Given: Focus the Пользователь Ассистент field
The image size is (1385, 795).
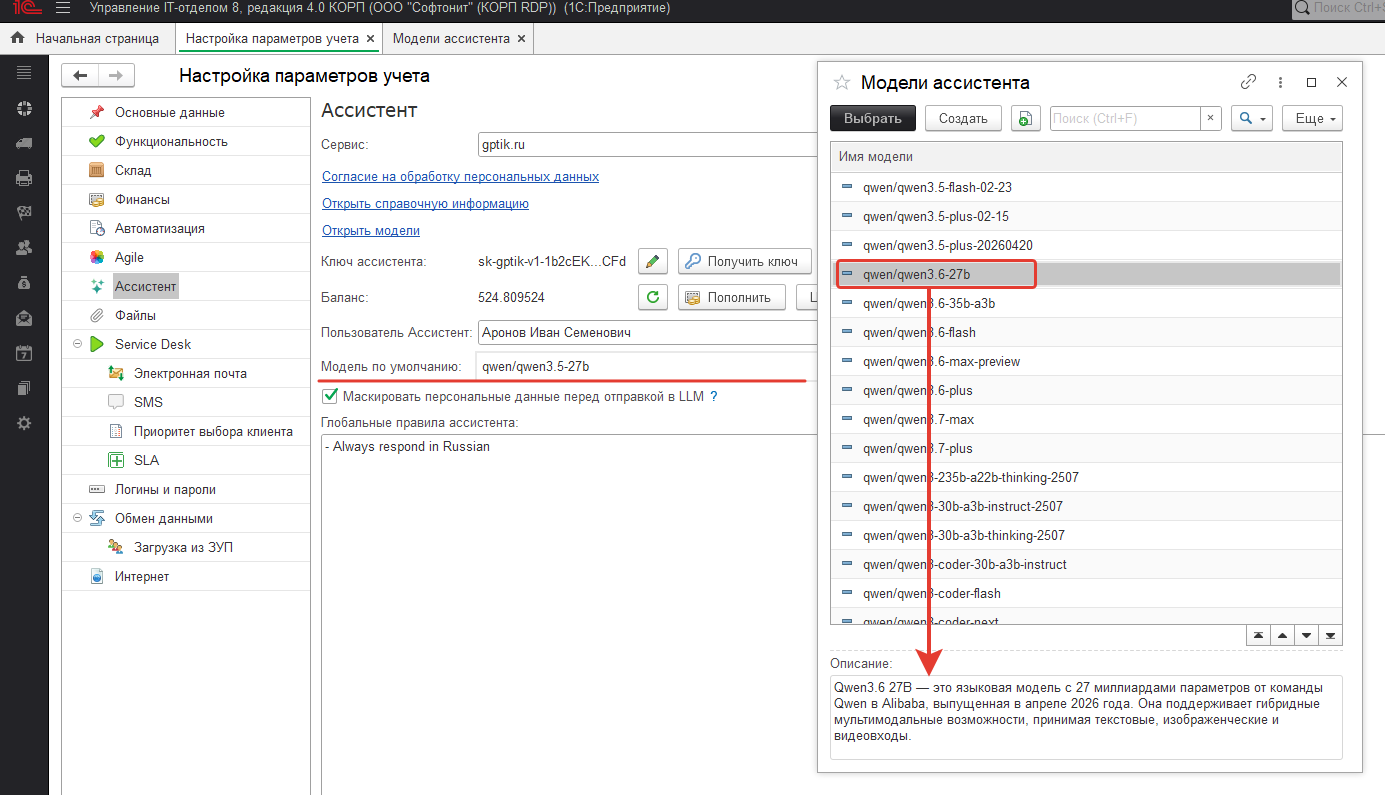Looking at the screenshot, I should pyautogui.click(x=646, y=332).
